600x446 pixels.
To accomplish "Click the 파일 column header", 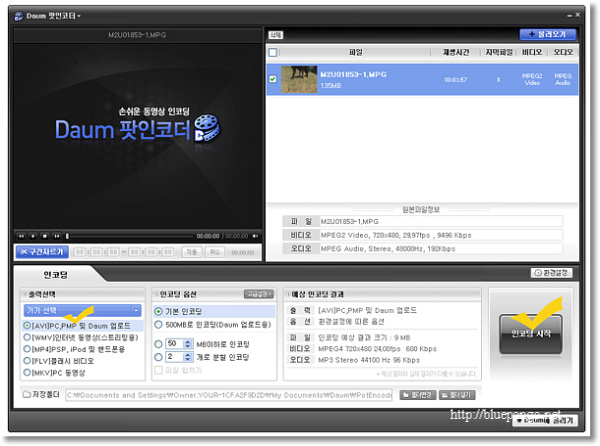I will 355,52.
